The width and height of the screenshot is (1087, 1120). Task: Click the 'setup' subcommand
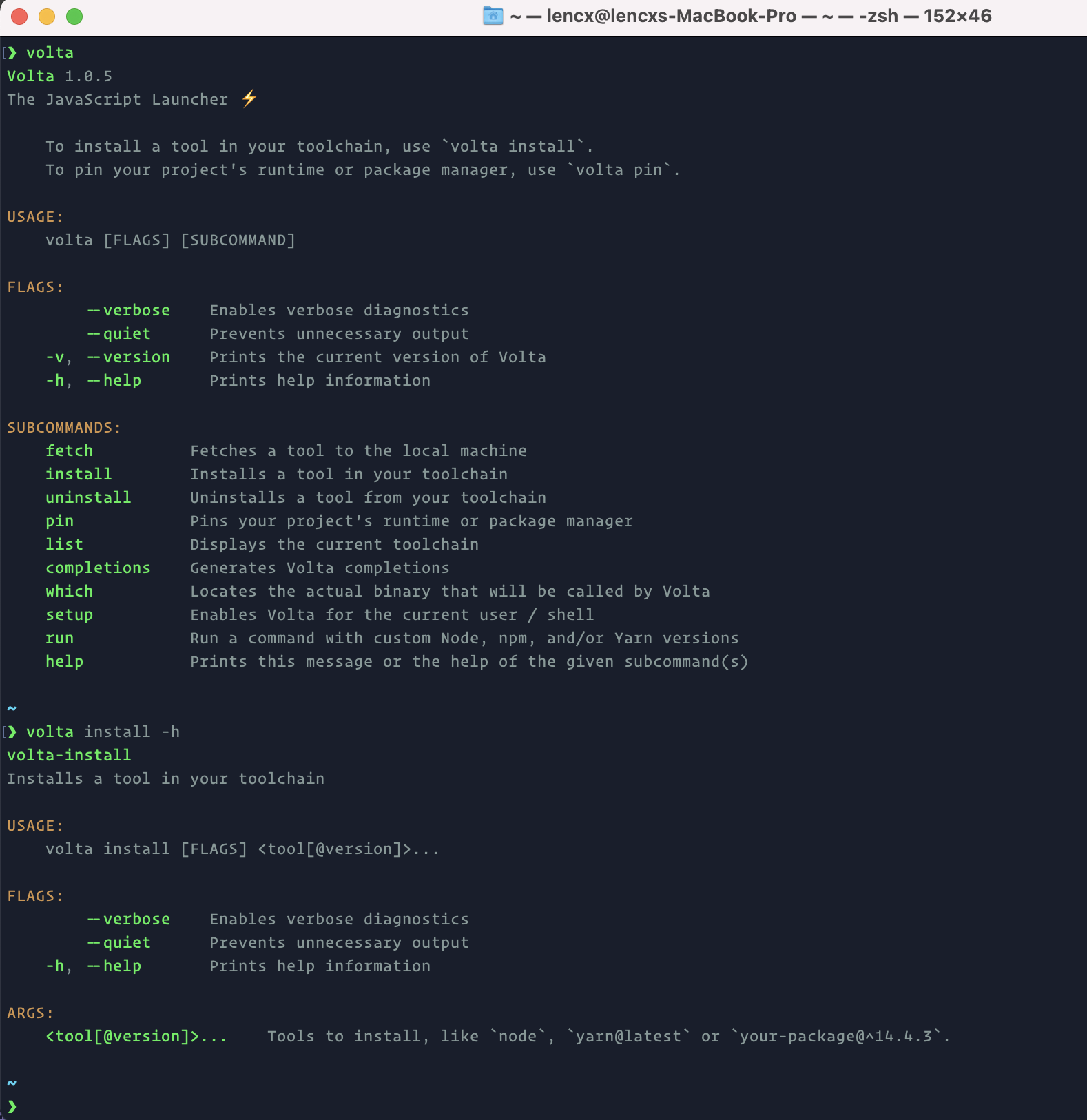click(69, 614)
